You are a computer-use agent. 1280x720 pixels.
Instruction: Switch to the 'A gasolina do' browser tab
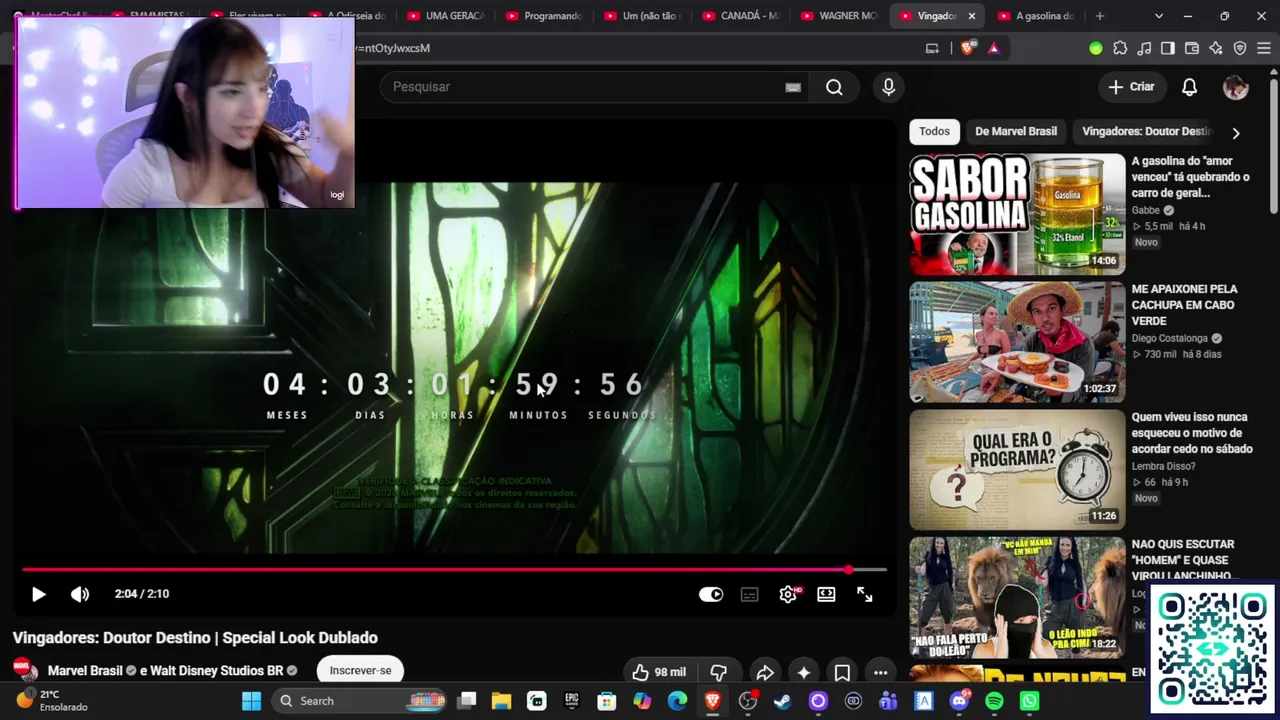coord(1035,16)
